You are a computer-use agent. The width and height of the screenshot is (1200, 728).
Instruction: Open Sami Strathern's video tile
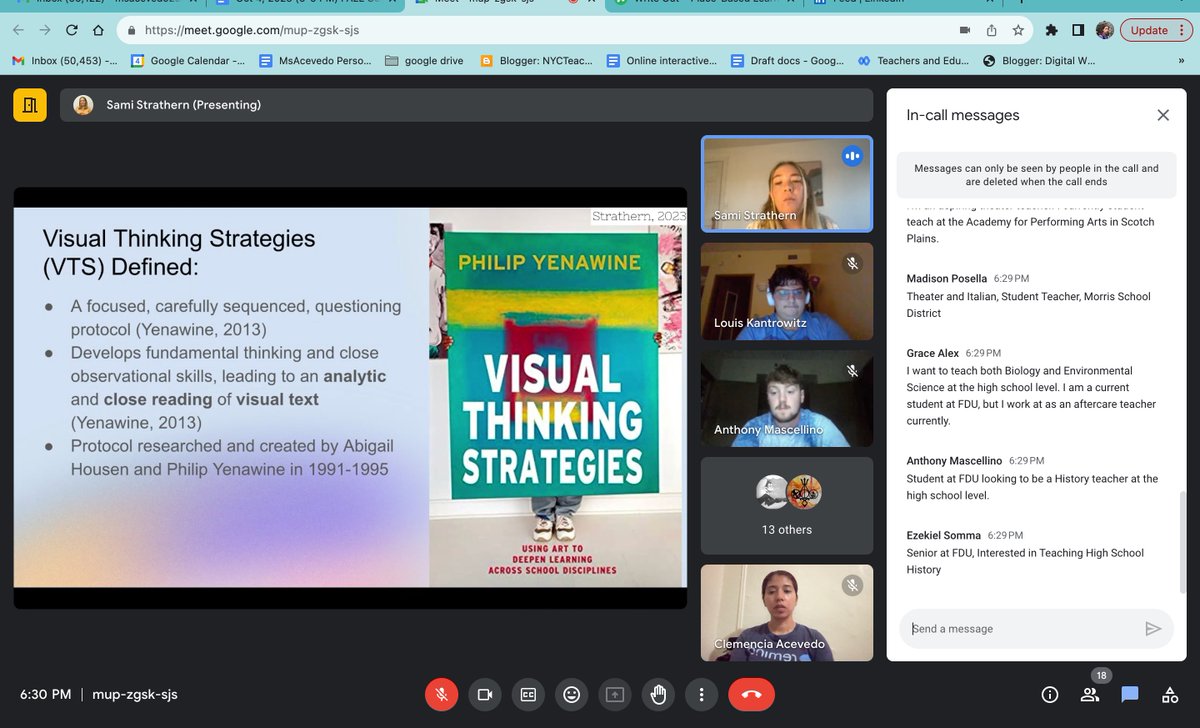click(787, 184)
